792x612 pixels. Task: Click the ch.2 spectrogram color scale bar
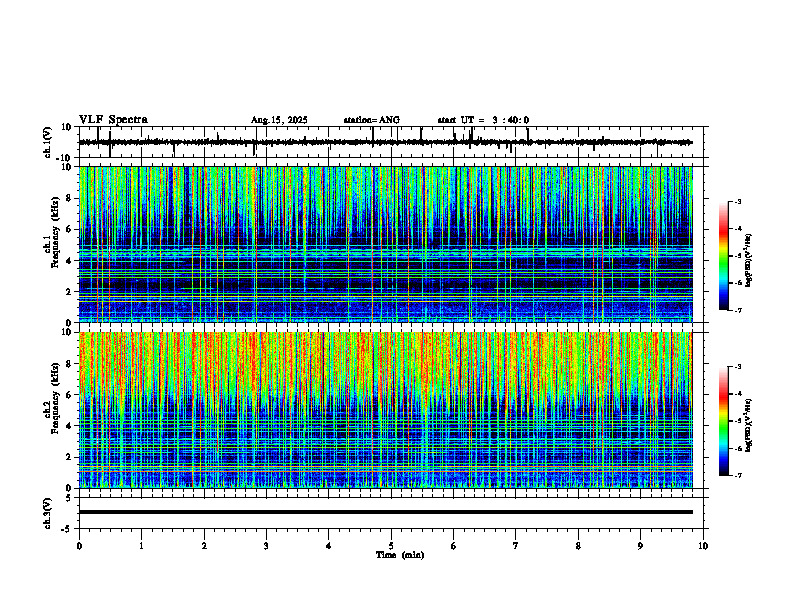tap(723, 421)
